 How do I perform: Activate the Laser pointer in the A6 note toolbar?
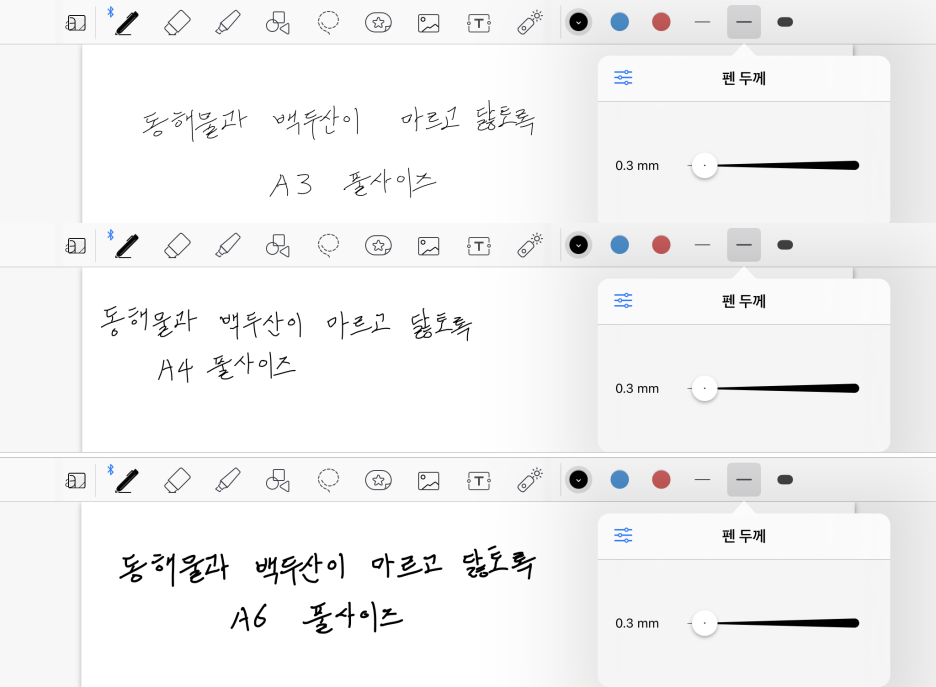click(x=529, y=480)
